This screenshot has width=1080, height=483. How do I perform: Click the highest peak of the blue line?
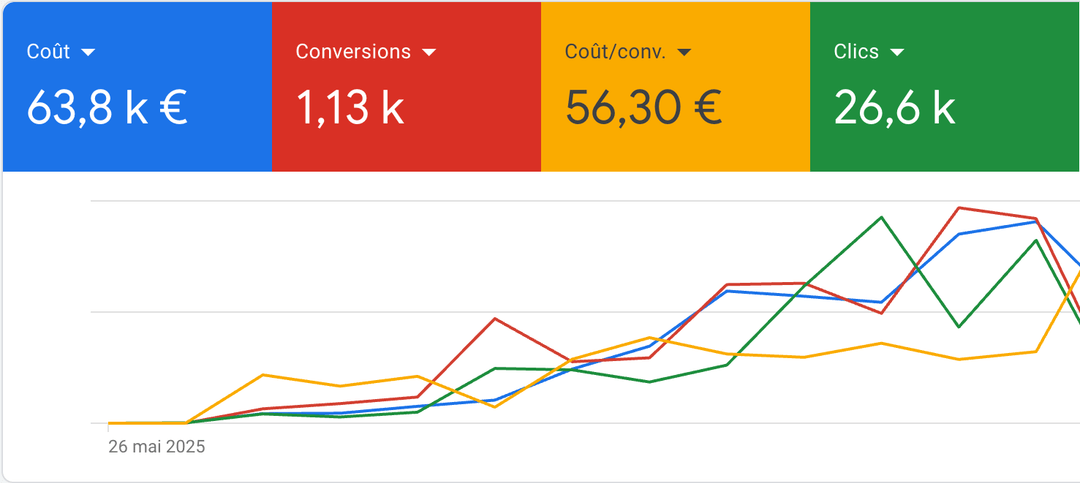[x=1036, y=221]
